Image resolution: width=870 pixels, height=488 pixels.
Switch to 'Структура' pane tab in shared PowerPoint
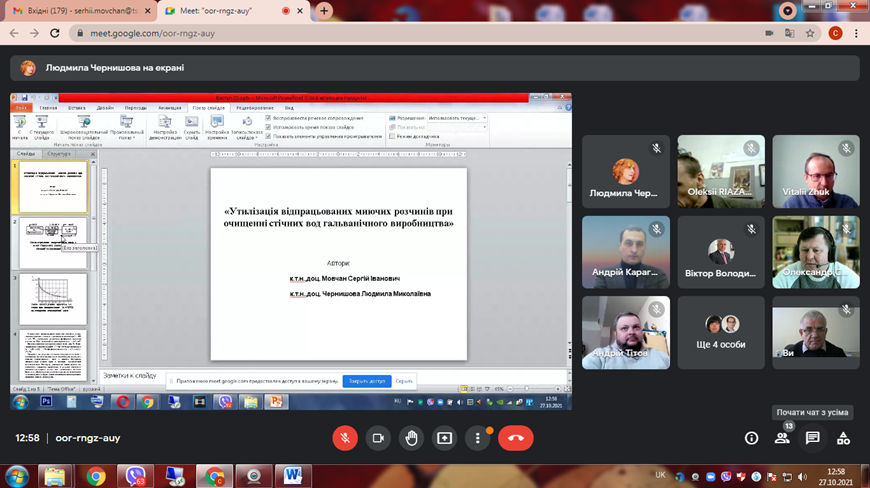tap(59, 154)
